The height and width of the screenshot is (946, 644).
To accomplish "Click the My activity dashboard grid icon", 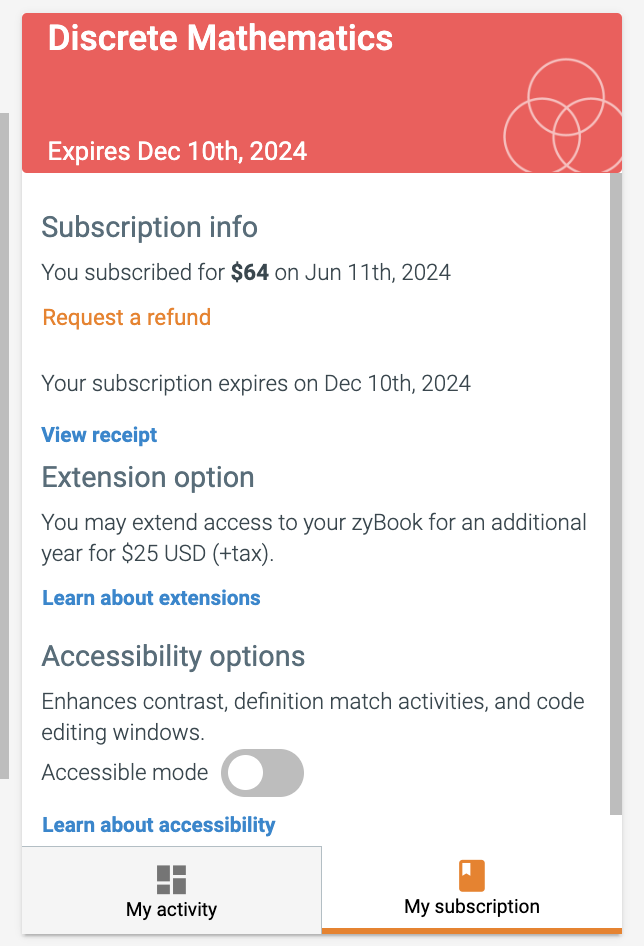I will point(171,880).
